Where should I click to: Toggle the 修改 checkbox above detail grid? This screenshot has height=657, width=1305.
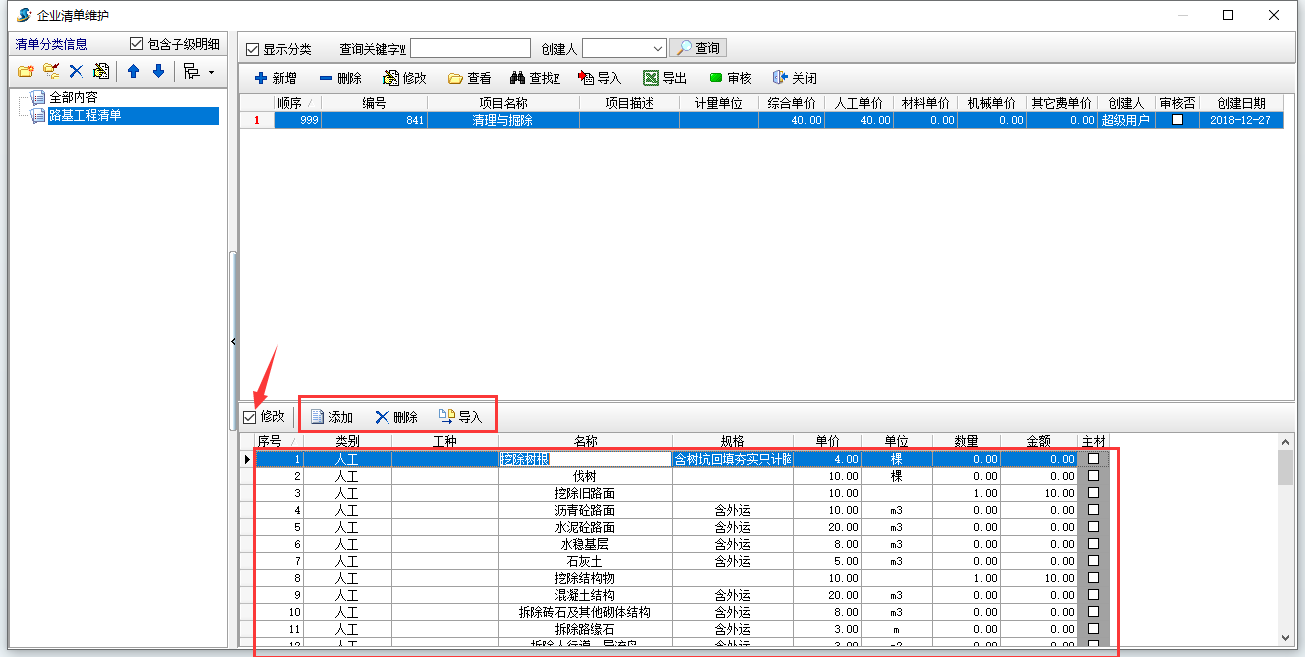pos(250,417)
